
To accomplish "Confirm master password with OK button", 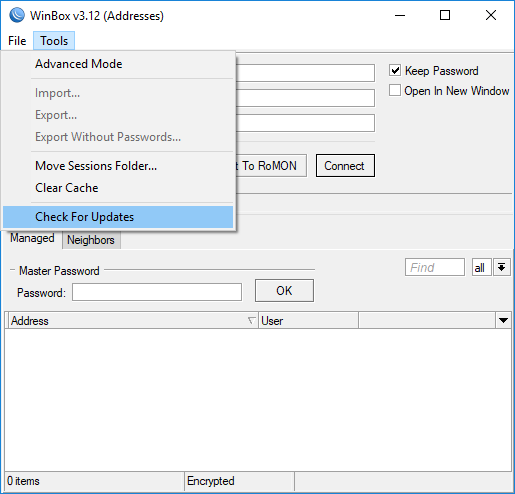I will pyautogui.click(x=284, y=291).
